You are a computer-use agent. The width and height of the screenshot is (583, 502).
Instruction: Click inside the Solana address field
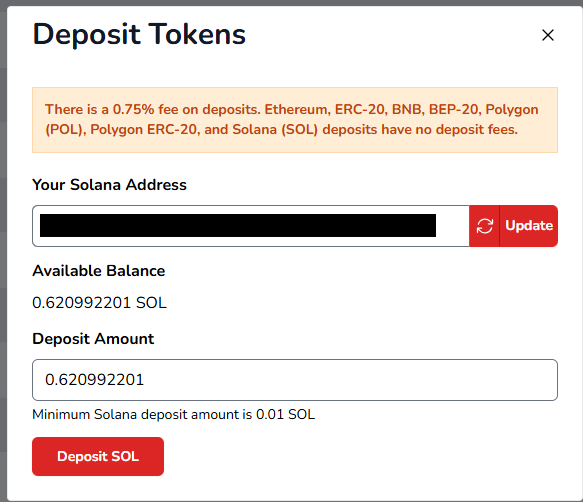pos(251,226)
